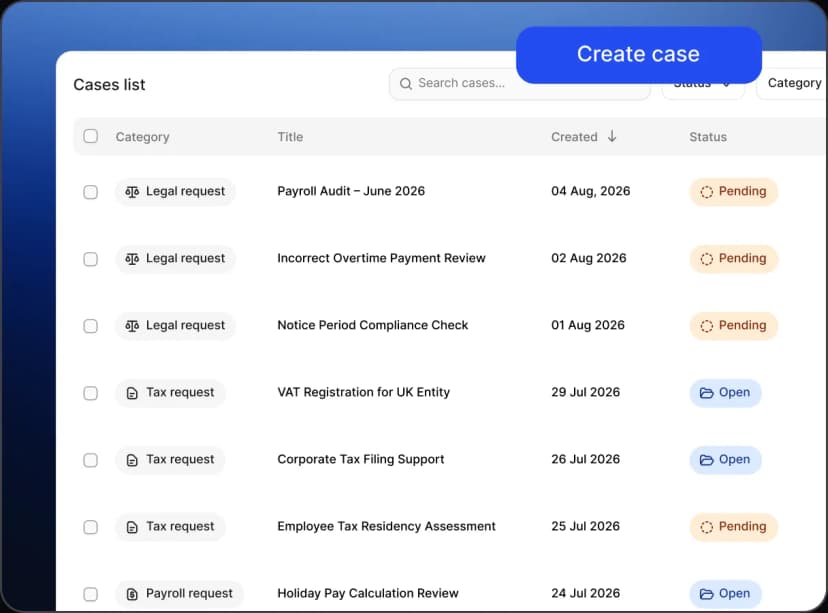Click Pending status icon for Incorrect Overtime
Image resolution: width=828 pixels, height=613 pixels.
pos(707,259)
